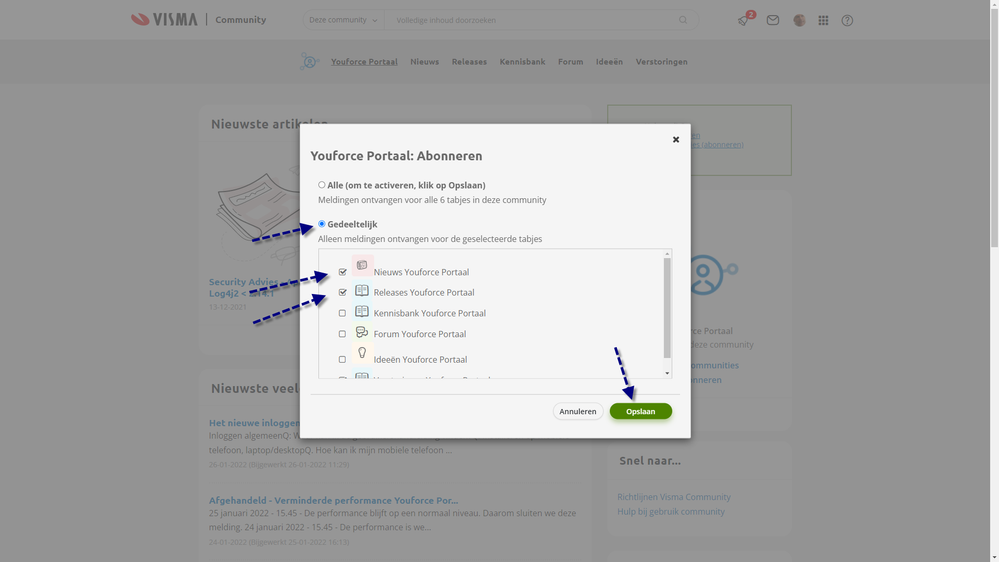Viewport: 999px width, 562px height.
Task: Open the Youforce Portaal nav tab
Action: [364, 62]
